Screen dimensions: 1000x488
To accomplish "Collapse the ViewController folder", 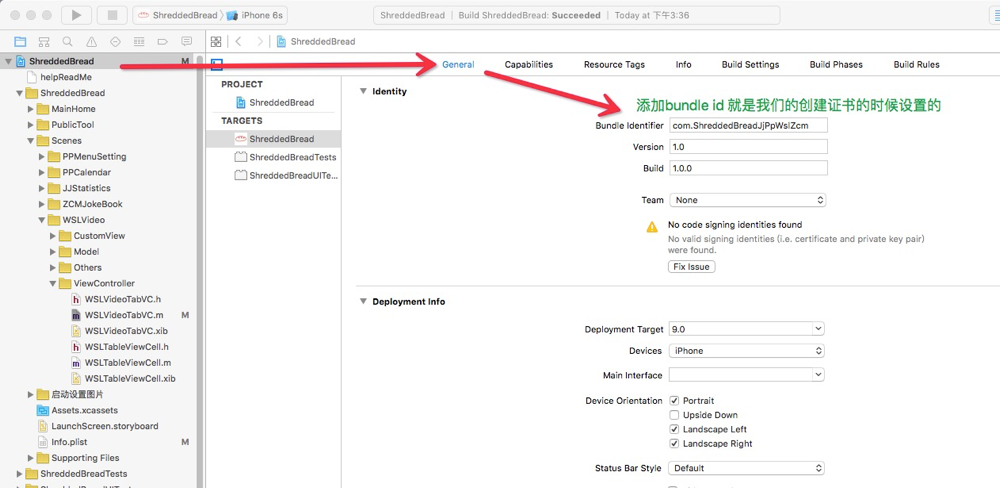I will [x=53, y=284].
